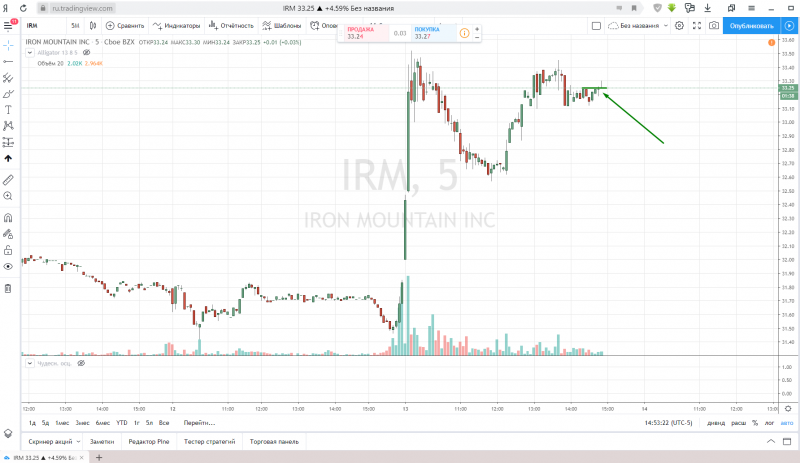
Task: Click the Опубликовать publish button
Action: click(752, 26)
